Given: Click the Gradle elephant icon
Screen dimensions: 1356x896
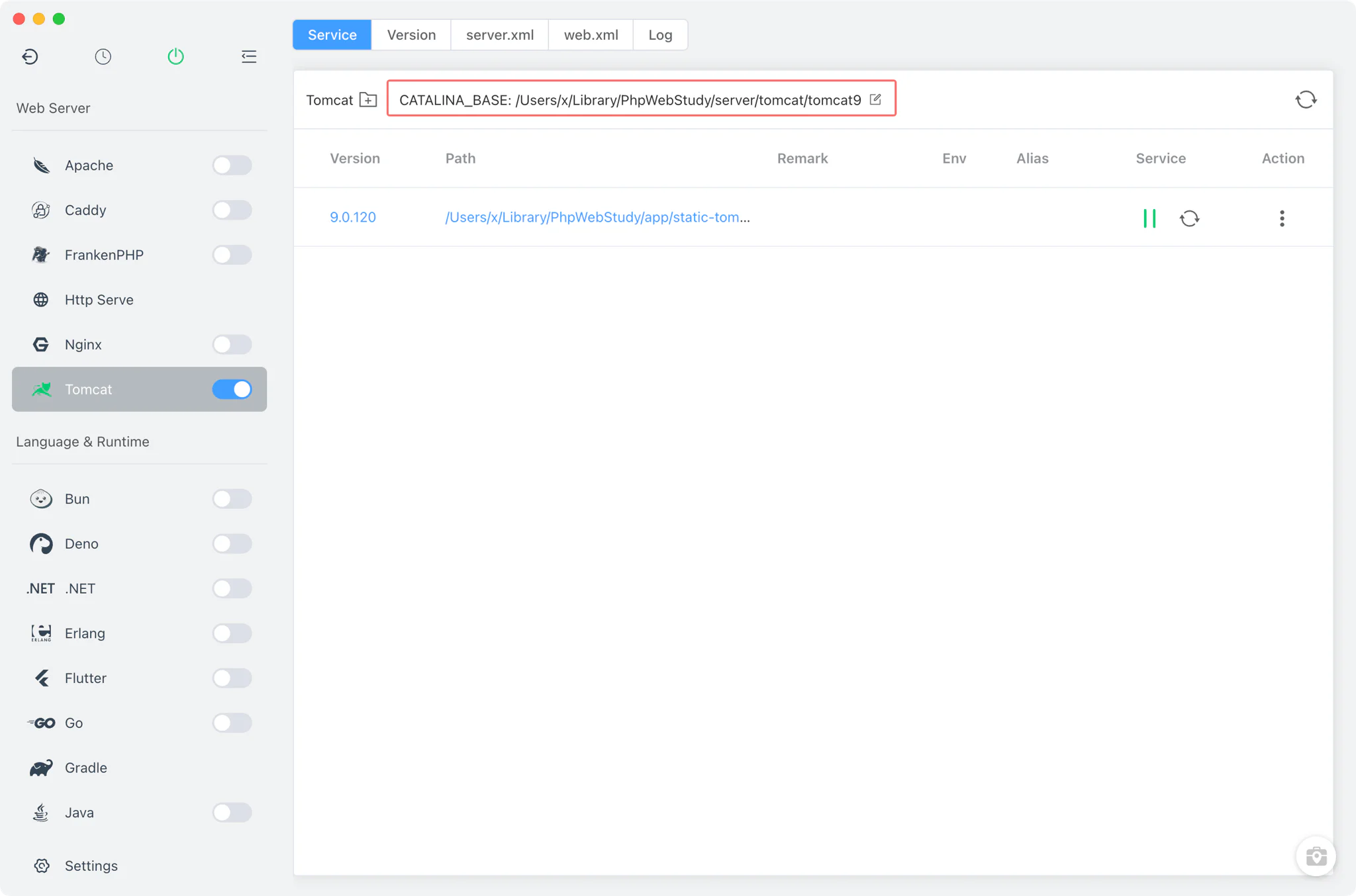Looking at the screenshot, I should pos(41,768).
